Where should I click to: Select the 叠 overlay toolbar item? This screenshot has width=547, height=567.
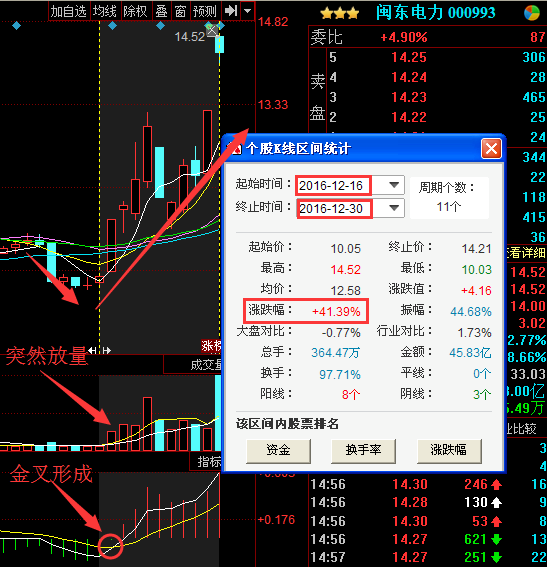[161, 11]
